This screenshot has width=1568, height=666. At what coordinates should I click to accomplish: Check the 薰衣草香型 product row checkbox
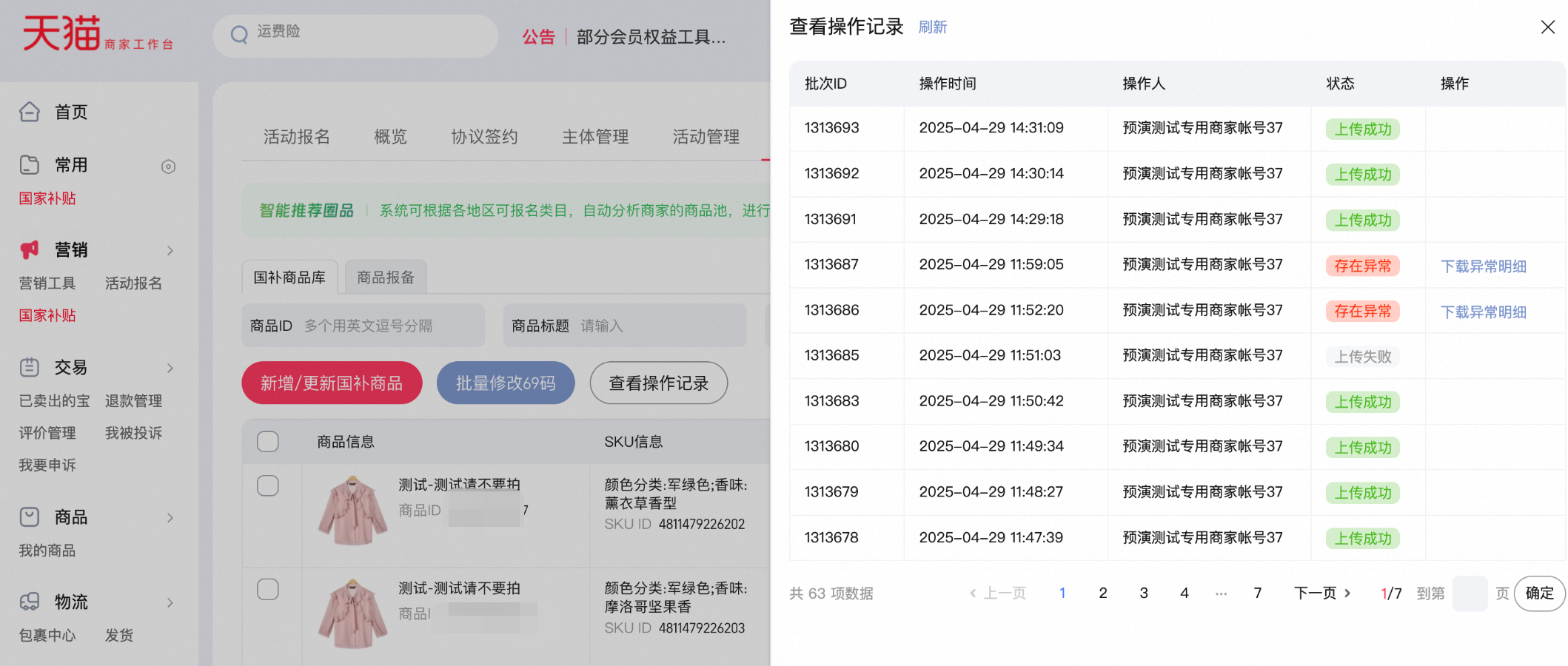[x=267, y=485]
